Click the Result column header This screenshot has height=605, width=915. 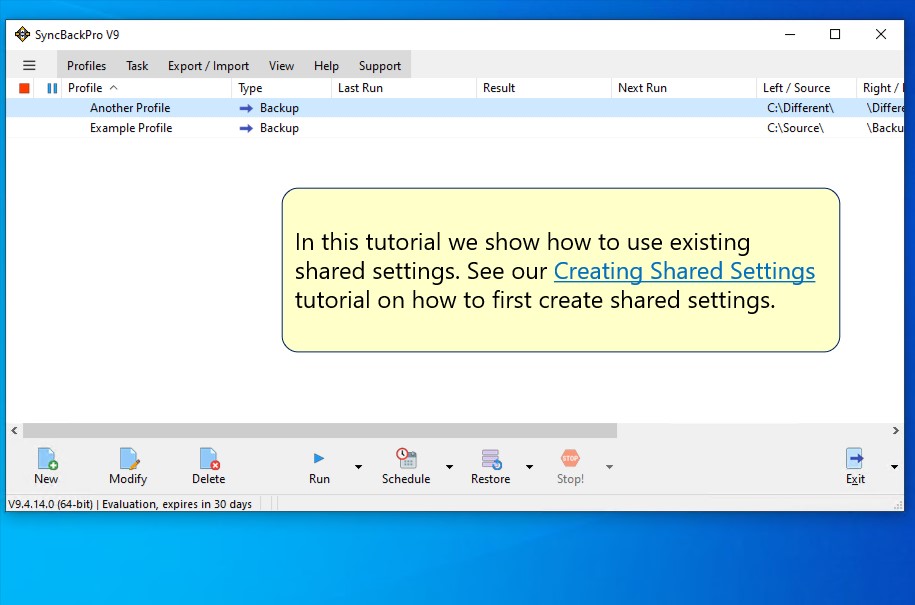coord(544,88)
